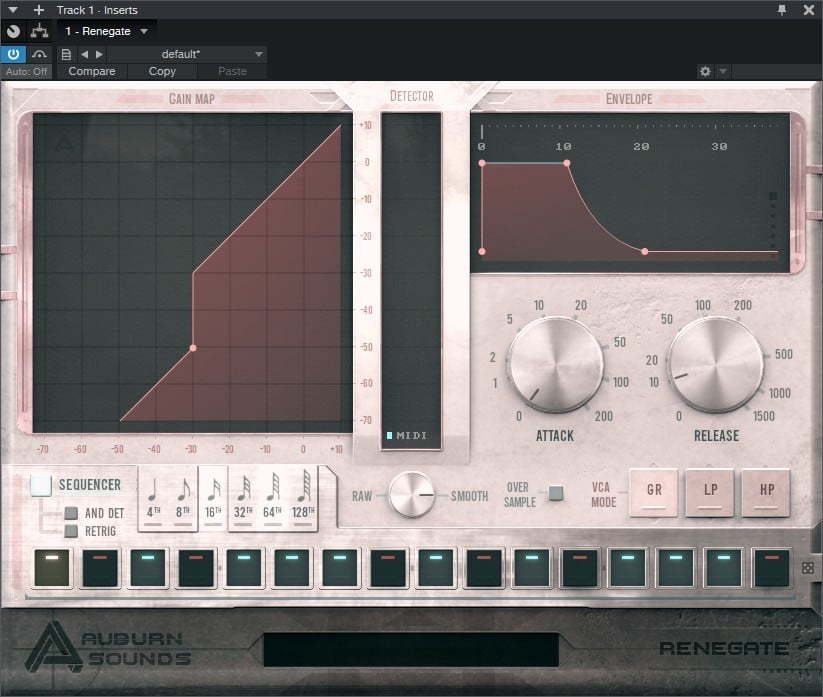Click the black info display panel

pyautogui.click(x=411, y=650)
